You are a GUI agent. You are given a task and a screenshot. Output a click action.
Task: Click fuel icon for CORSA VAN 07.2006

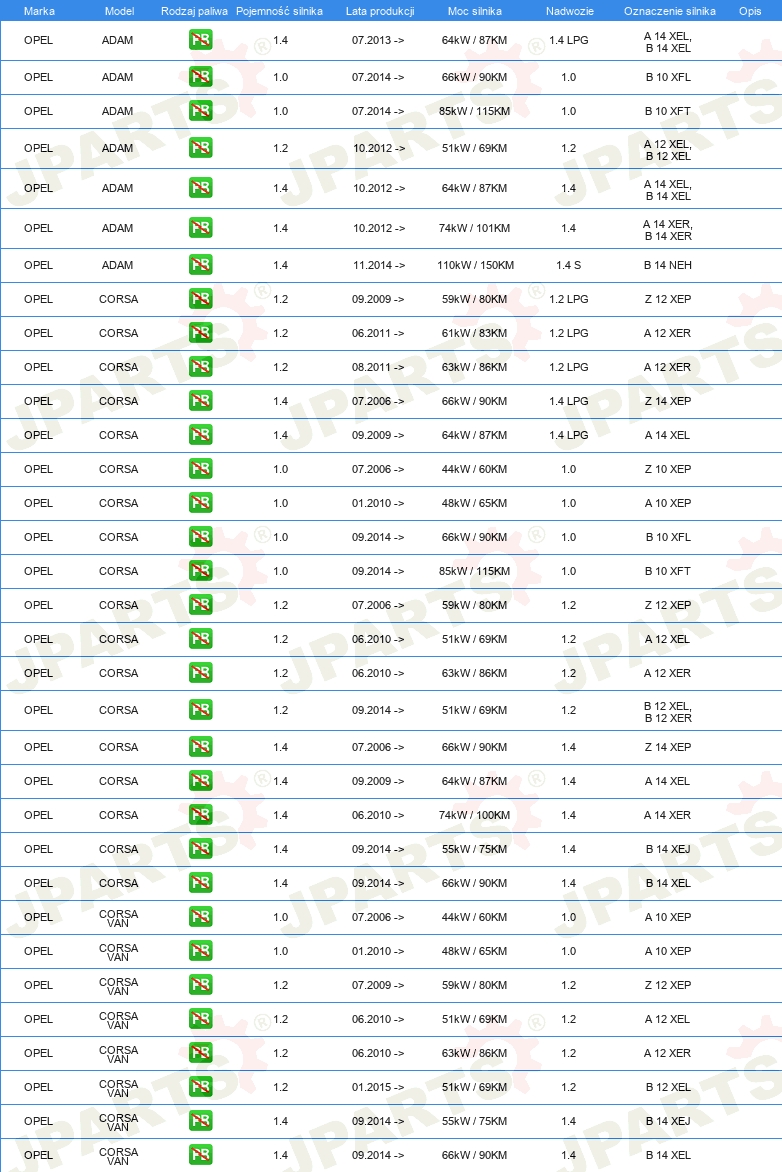pyautogui.click(x=200, y=917)
